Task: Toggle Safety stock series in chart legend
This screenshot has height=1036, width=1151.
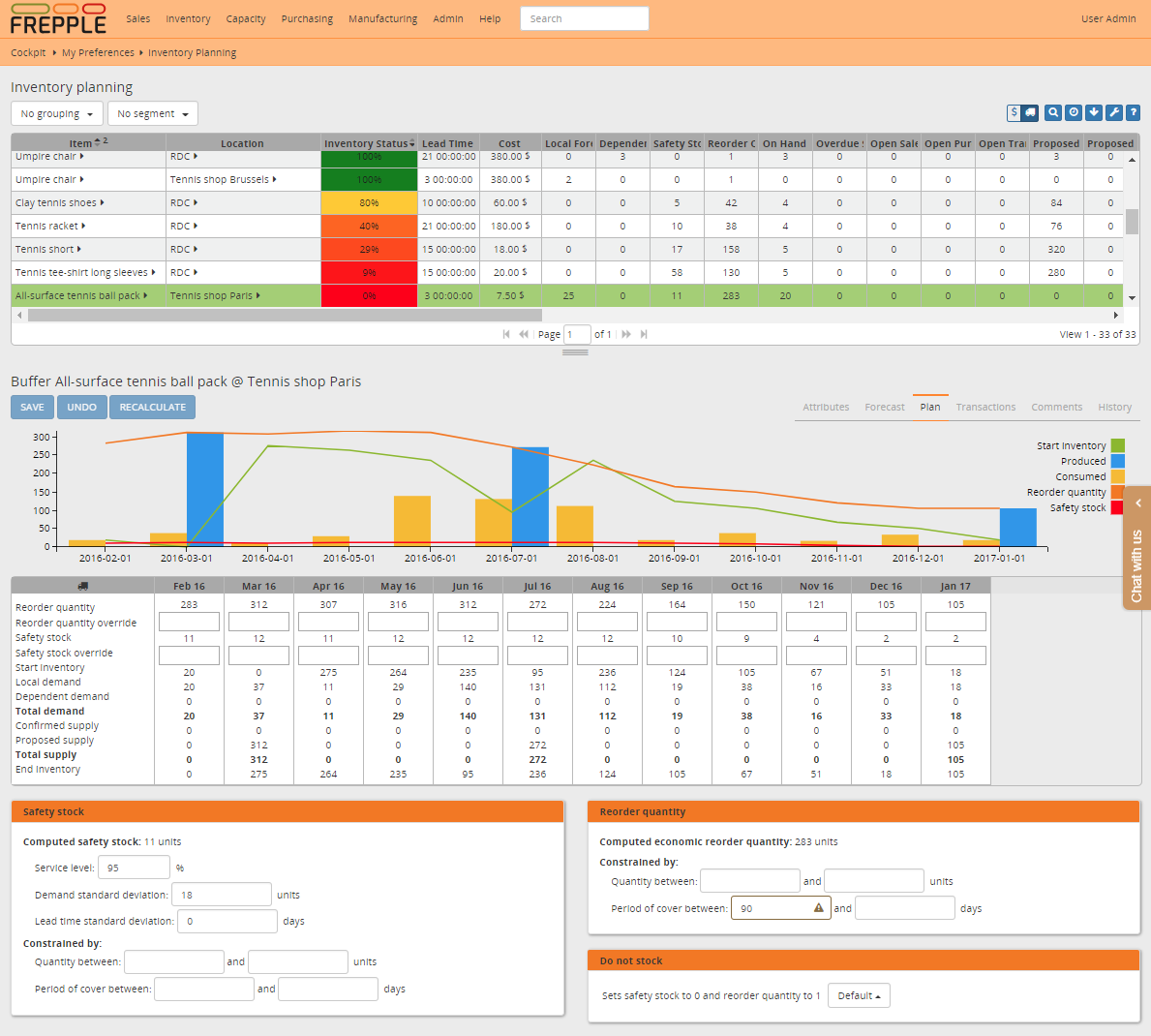Action: [1077, 507]
